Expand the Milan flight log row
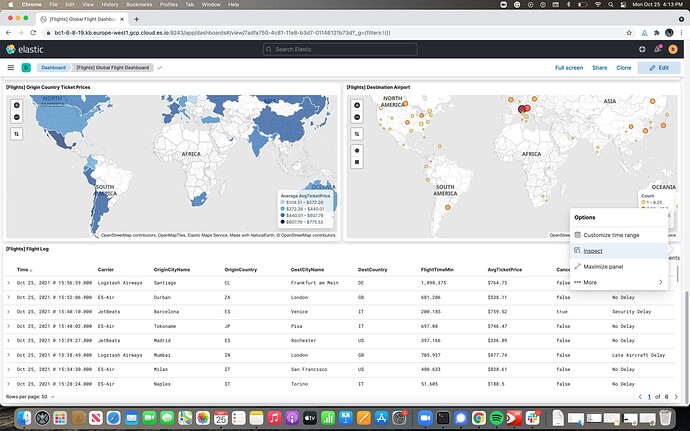The image size is (690, 431). [8, 369]
